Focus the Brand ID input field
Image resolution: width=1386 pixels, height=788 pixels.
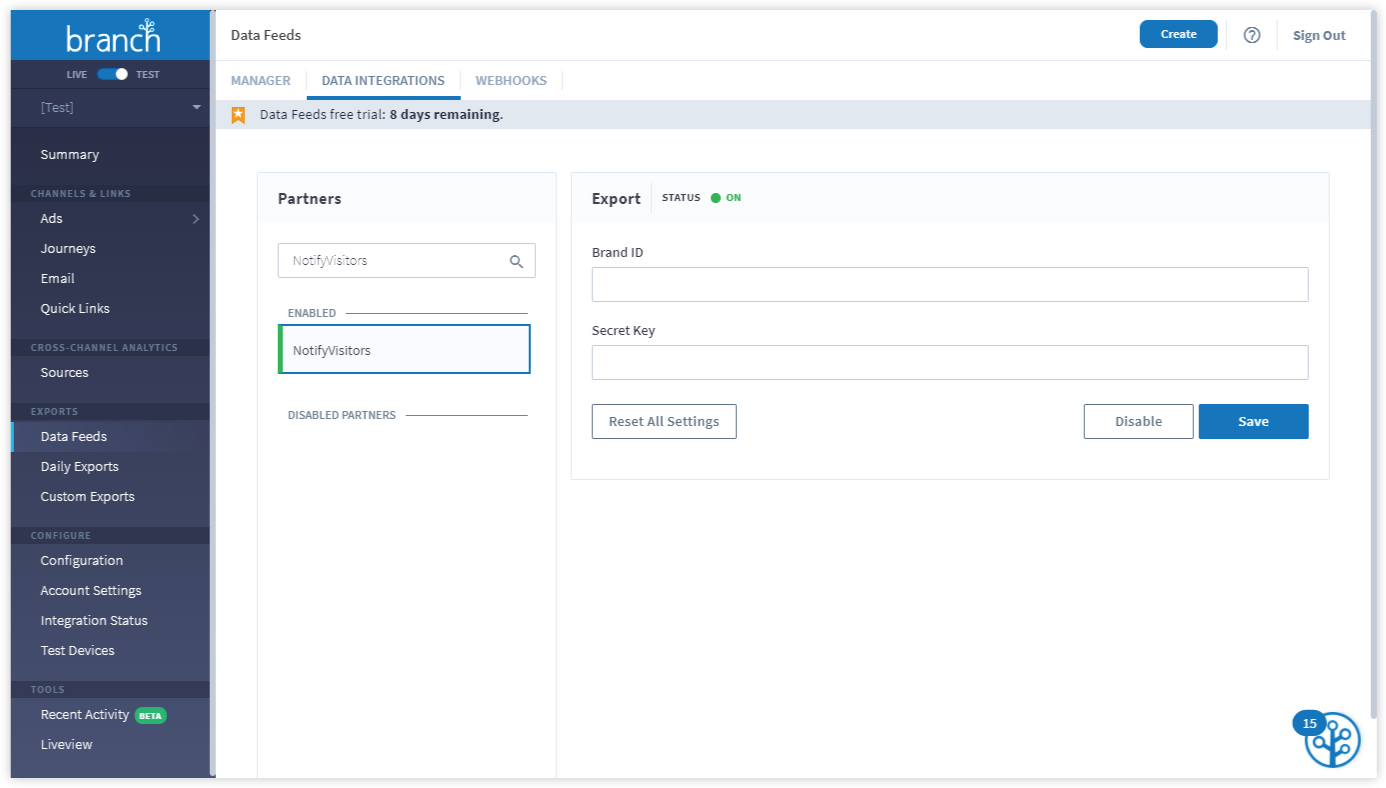coord(950,285)
